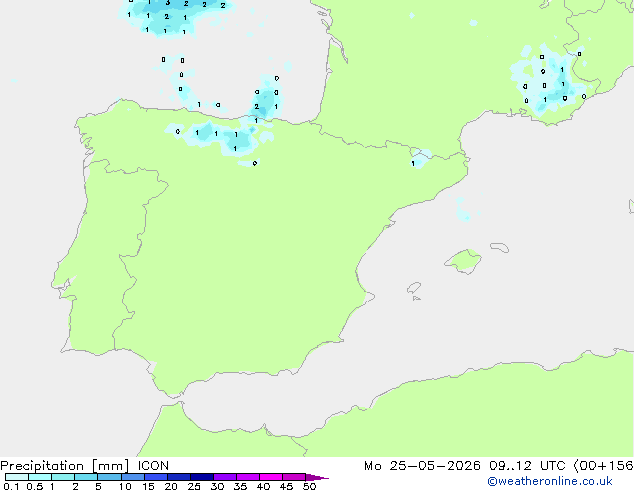Click the Mallorca island on the map
This screenshot has width=634, height=490.
(463, 261)
